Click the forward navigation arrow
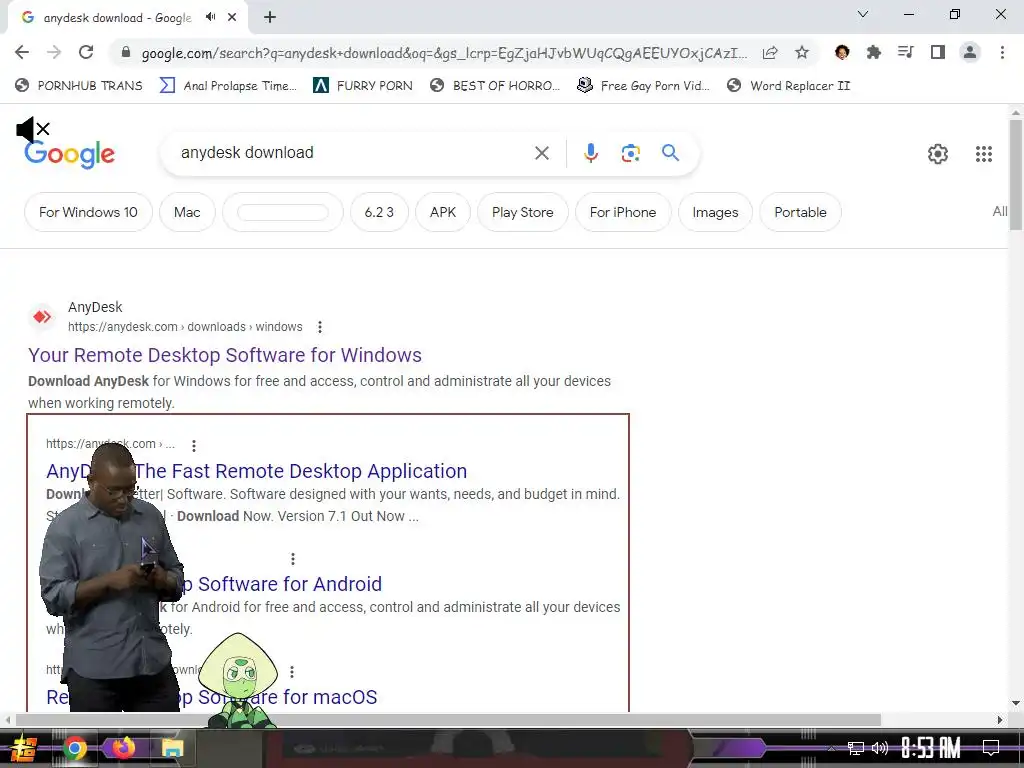The width and height of the screenshot is (1024, 768). pos(54,52)
